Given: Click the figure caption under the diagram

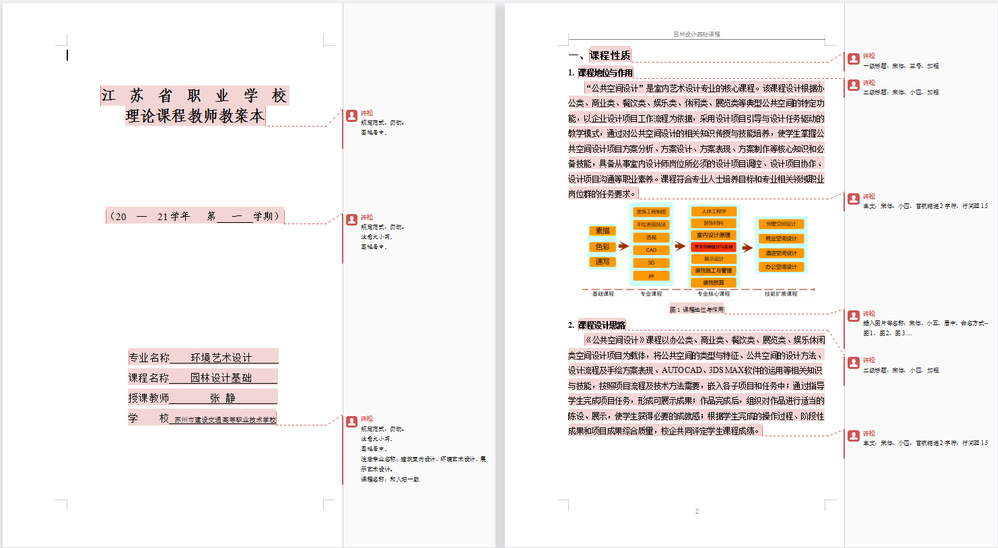Looking at the screenshot, I should click(696, 310).
